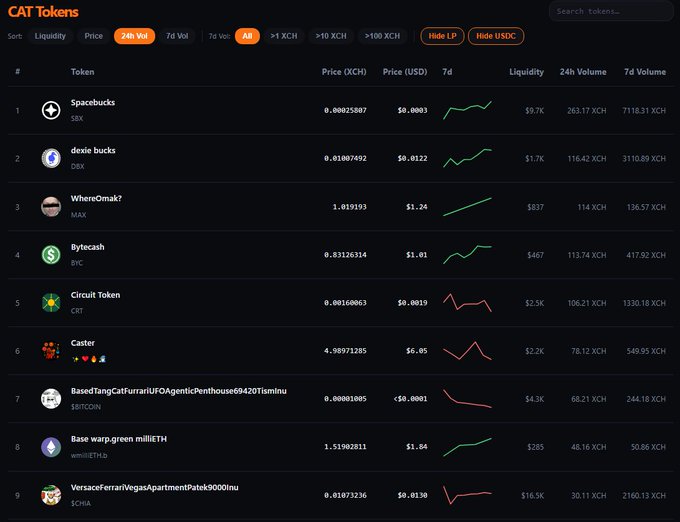Screen dimensions: 680x522
Task: Click the $BITCOIN token logo
Action: tap(51, 399)
